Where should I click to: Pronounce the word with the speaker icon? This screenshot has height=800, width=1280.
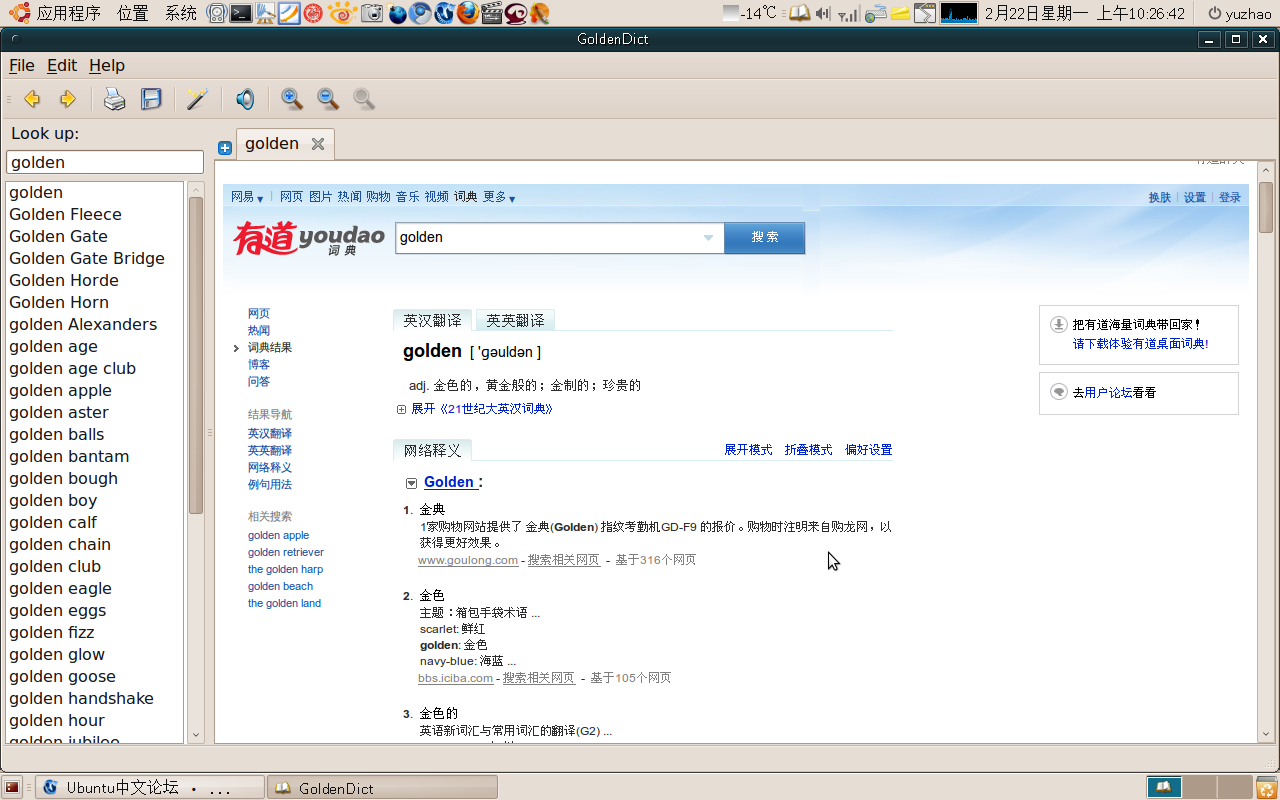[245, 99]
